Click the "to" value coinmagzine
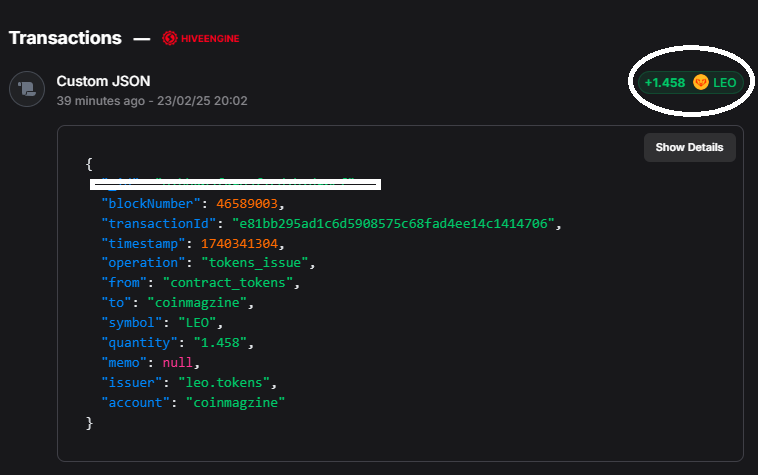This screenshot has height=475, width=758. point(197,303)
